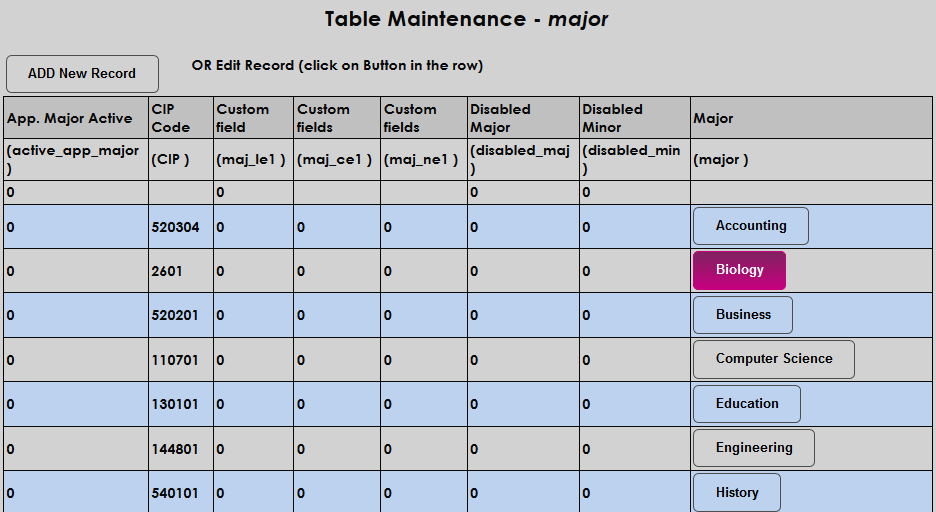Select CIP code cell 110701
This screenshot has width=936, height=512.
point(175,360)
